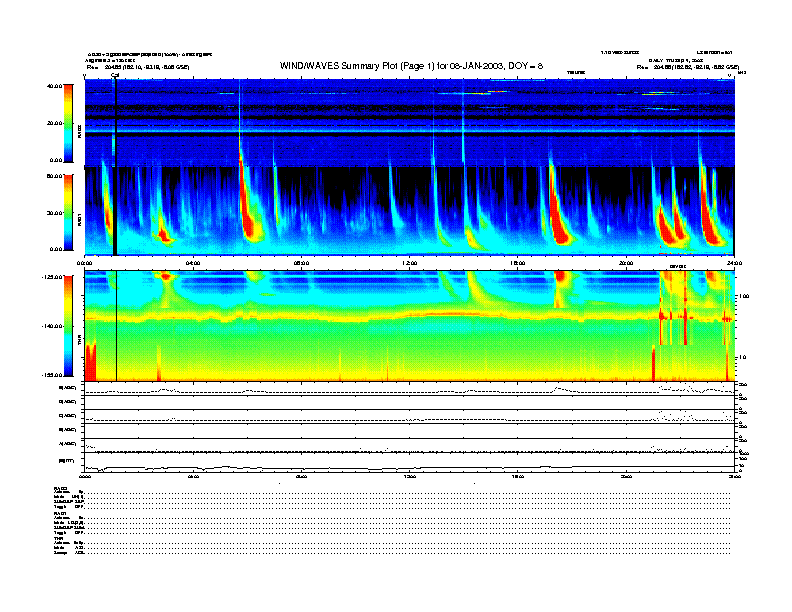
Task: Click the 20.00 tick on RAD2 scale
Action: click(54, 123)
